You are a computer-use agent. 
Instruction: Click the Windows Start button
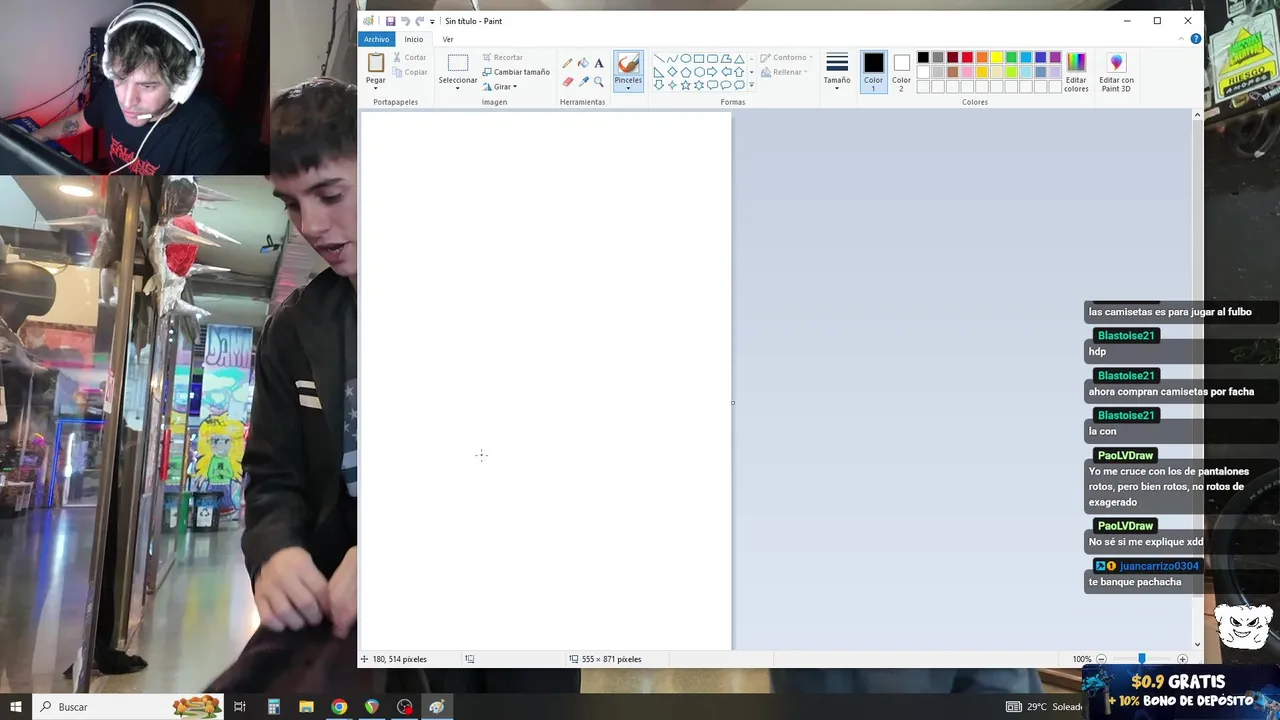click(16, 707)
